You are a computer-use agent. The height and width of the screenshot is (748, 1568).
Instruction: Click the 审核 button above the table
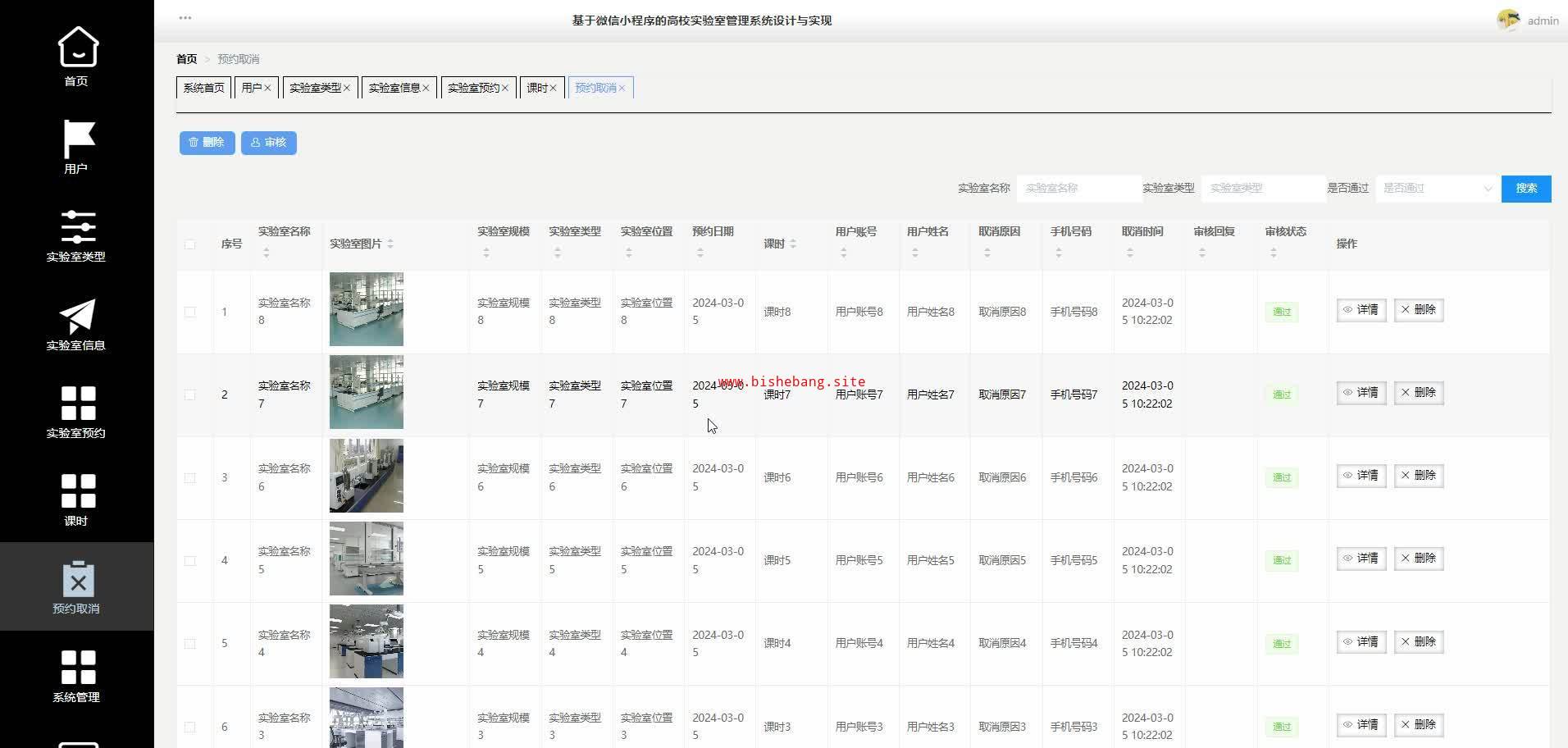(268, 143)
